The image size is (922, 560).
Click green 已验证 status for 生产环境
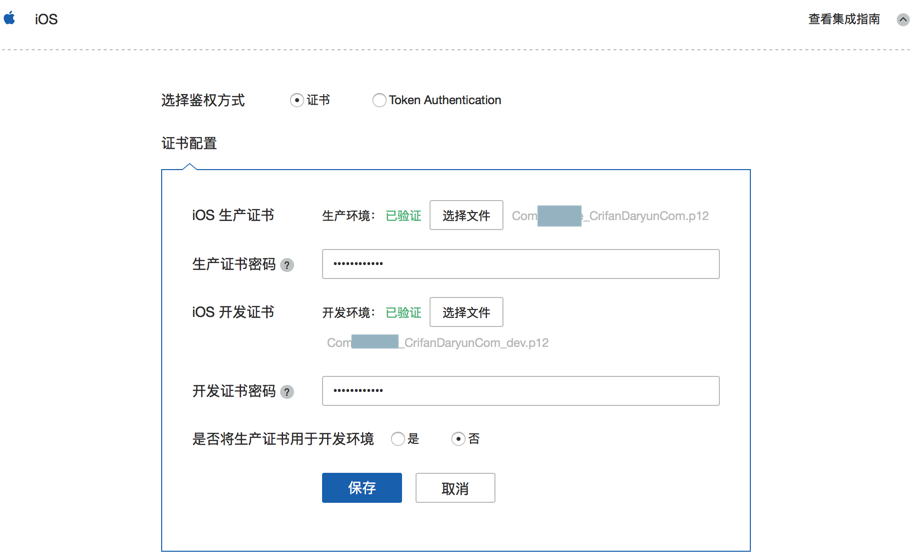(x=403, y=216)
